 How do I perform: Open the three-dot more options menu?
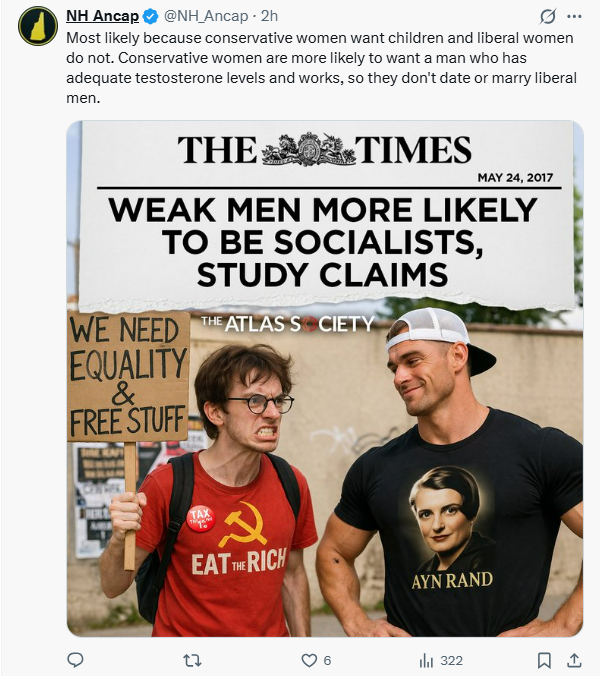[x=574, y=16]
